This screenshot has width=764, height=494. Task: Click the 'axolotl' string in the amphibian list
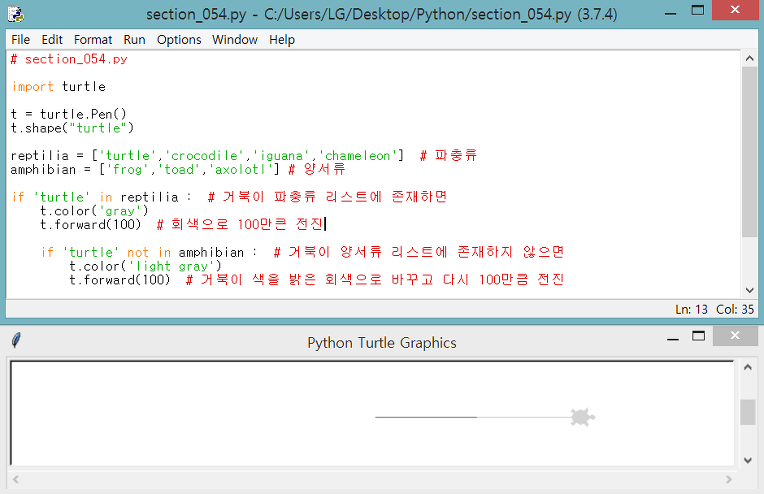click(241, 170)
